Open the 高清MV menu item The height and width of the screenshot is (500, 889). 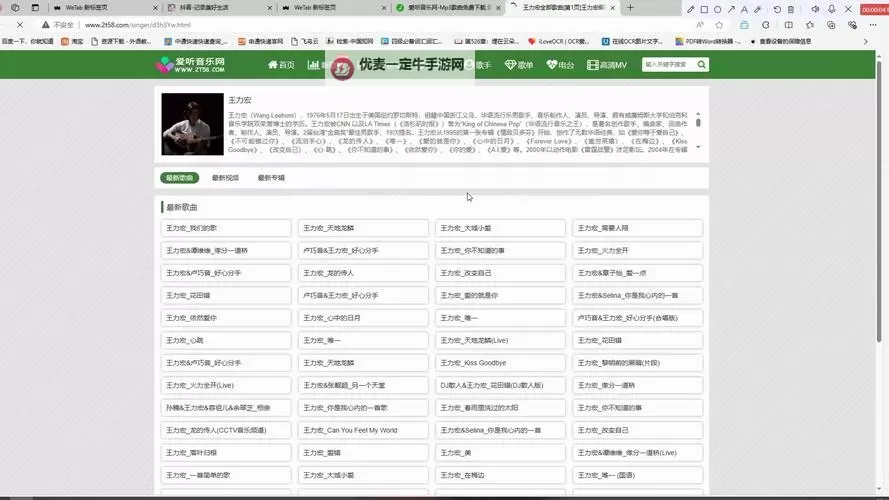click(x=607, y=65)
